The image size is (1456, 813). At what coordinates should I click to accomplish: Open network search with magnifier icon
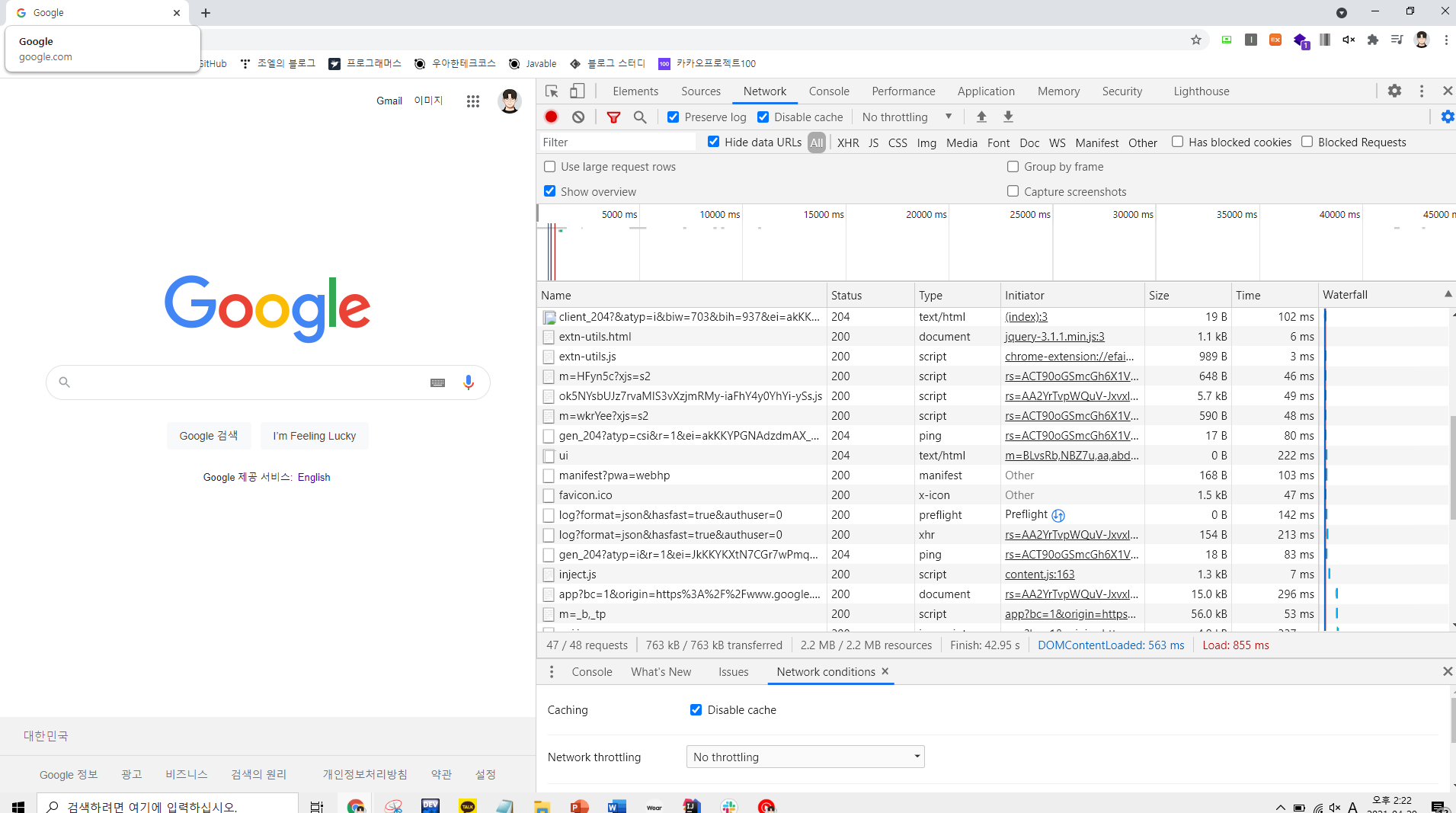640,117
